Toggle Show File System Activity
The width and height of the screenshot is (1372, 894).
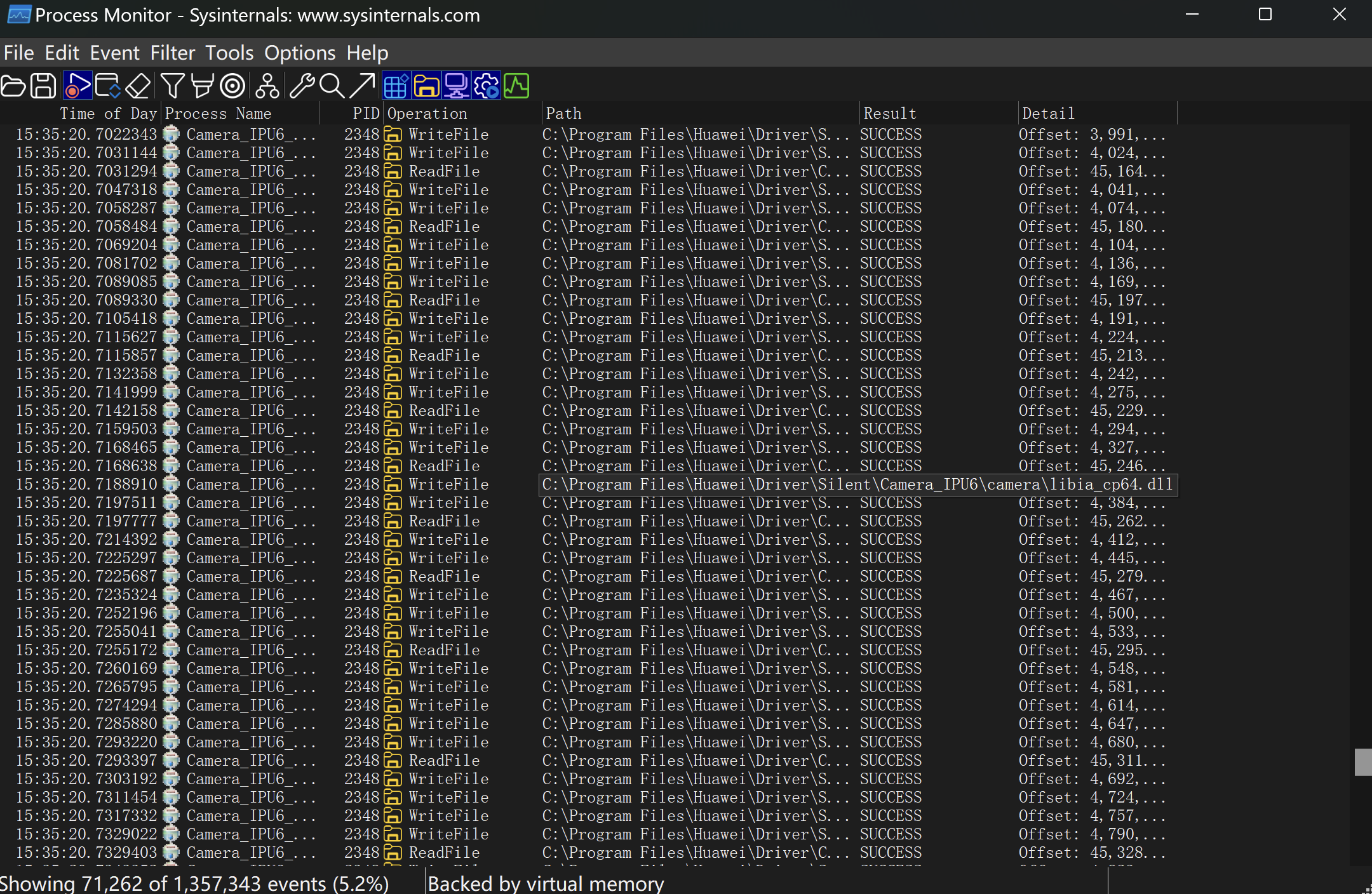click(x=426, y=86)
